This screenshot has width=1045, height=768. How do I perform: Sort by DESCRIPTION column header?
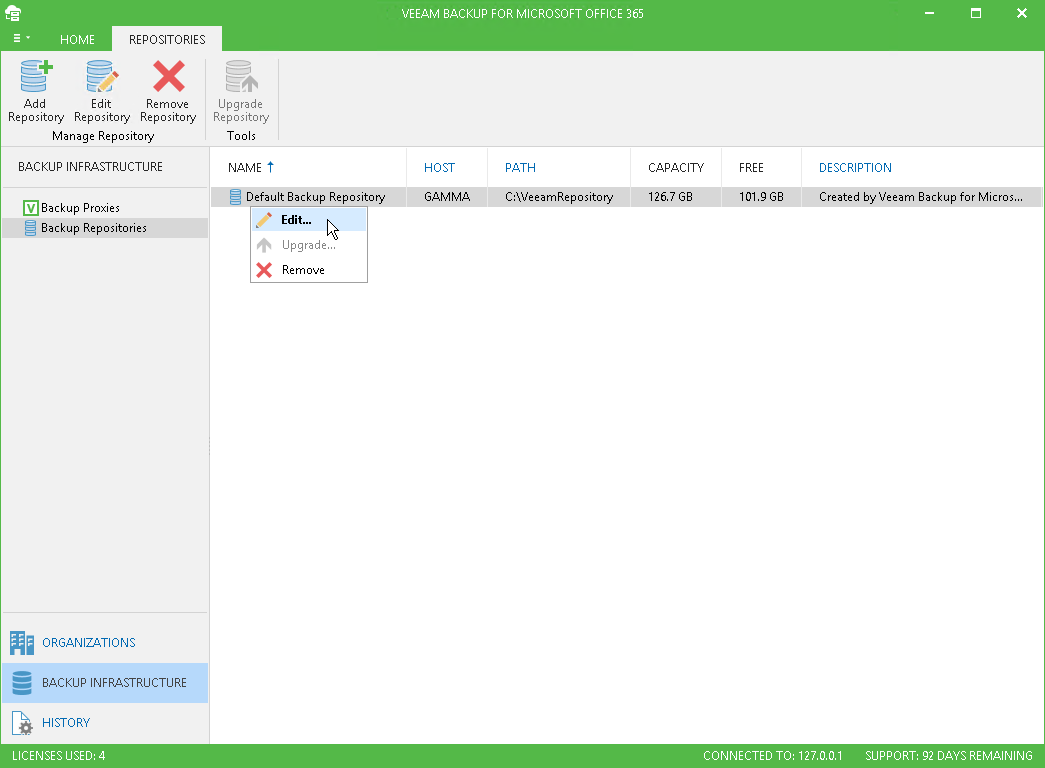tap(855, 167)
